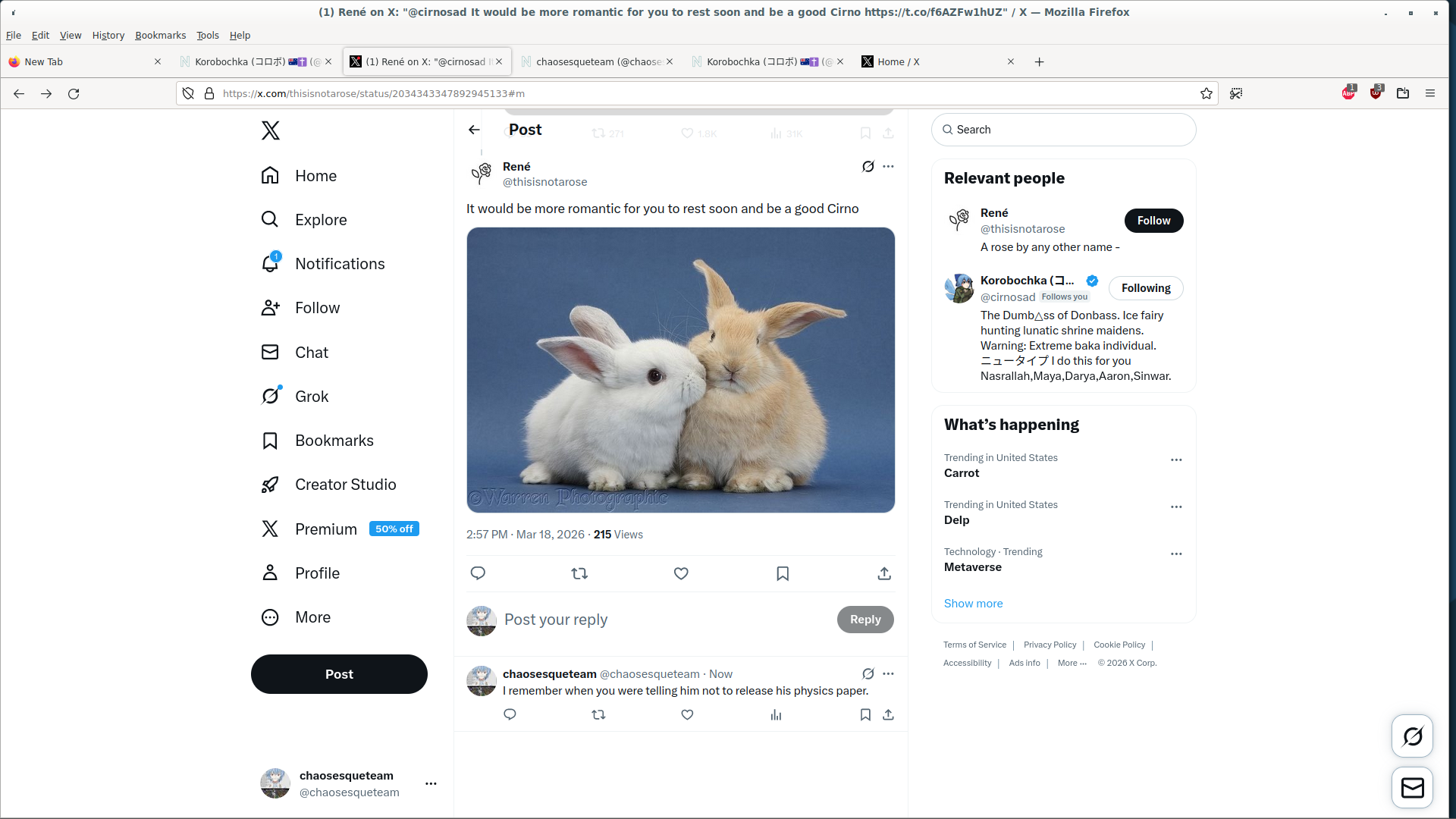This screenshot has height=819, width=1456.
Task: Open the floating Grok button at bottom right
Action: [1412, 736]
